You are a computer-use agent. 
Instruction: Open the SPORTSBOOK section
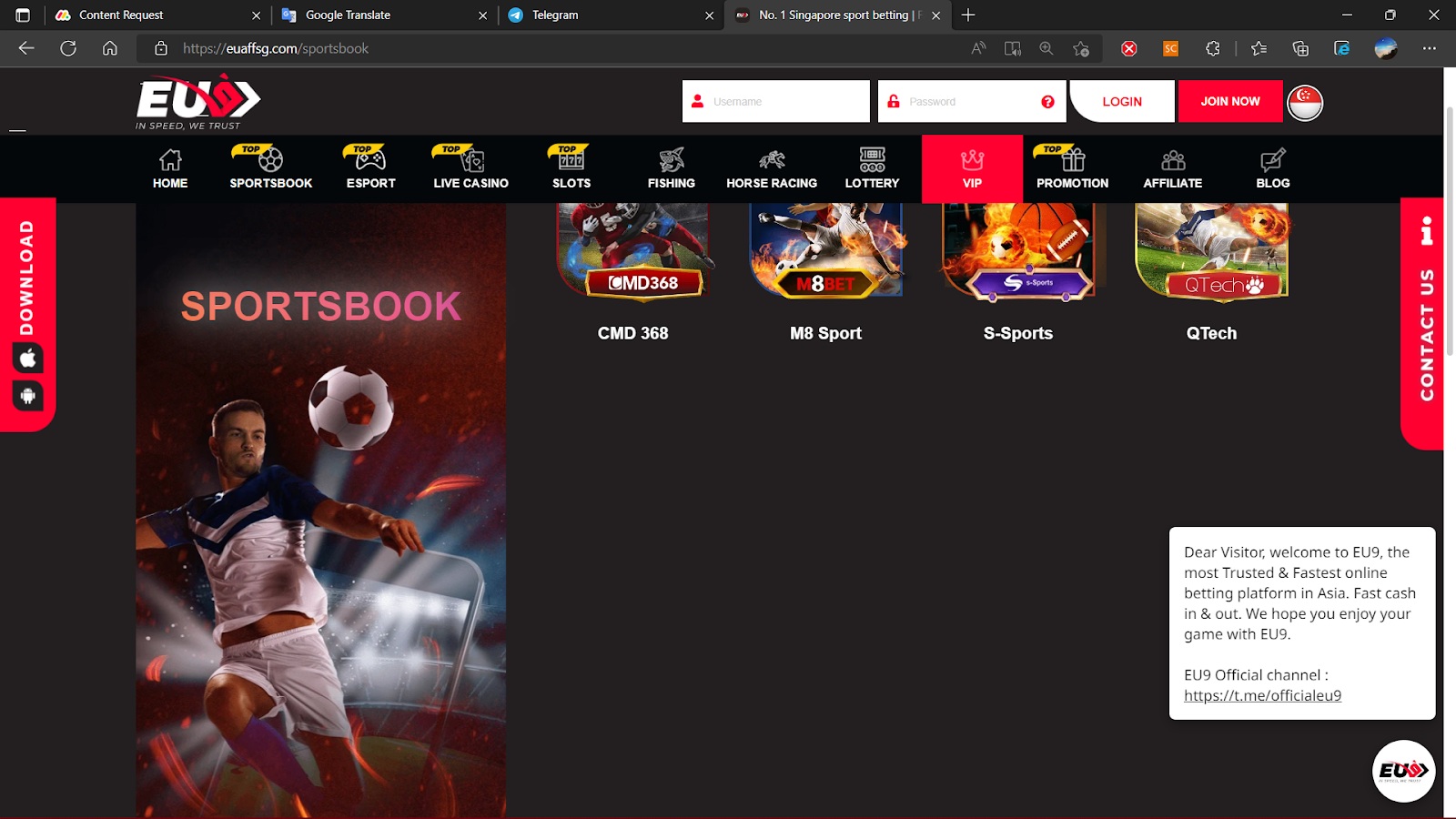click(270, 169)
